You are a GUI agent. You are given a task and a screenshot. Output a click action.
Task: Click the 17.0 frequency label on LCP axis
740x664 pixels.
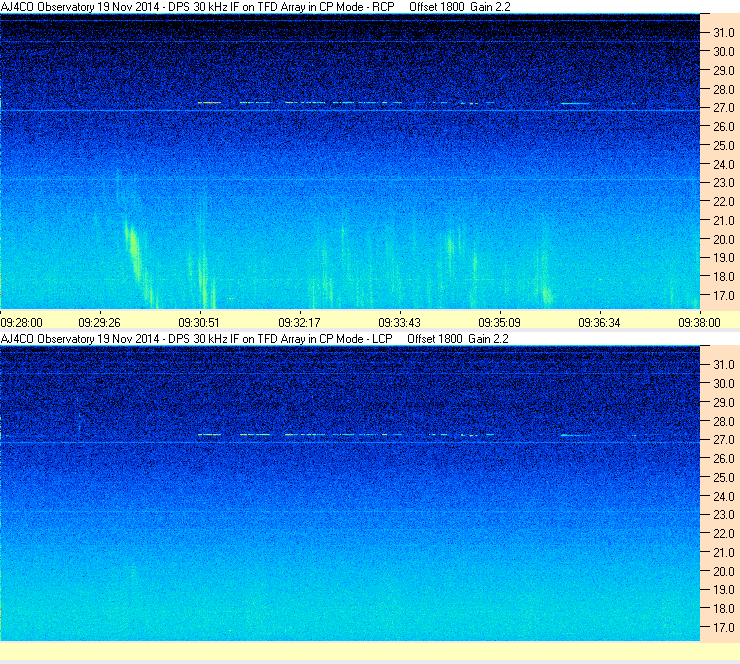click(723, 628)
